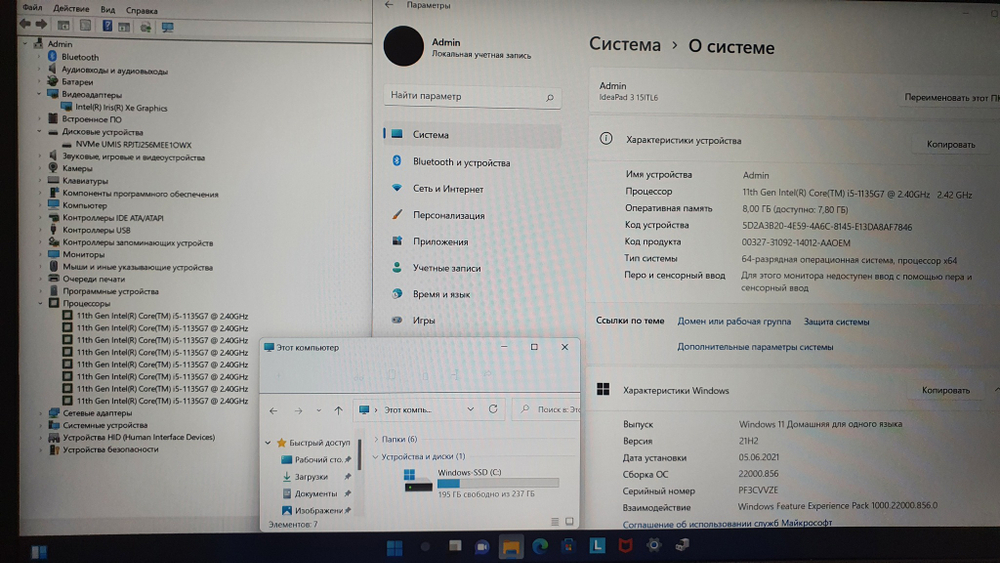The height and width of the screenshot is (563, 1000).
Task: Click the up arrow in Explorer window
Action: tap(339, 410)
